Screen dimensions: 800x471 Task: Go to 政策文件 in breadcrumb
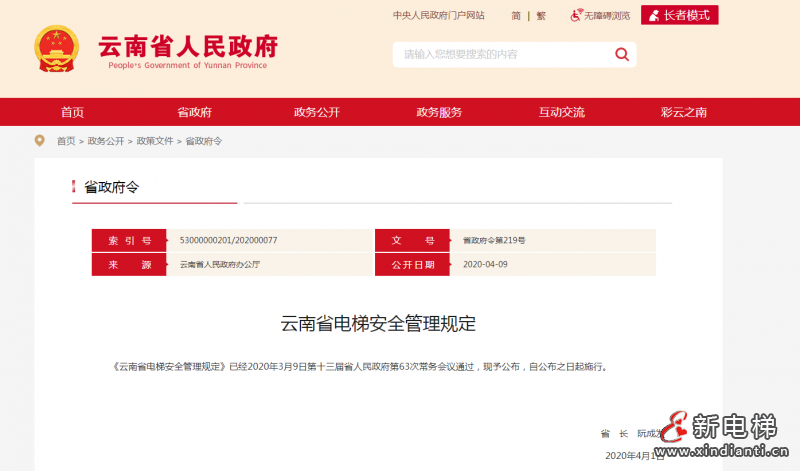pyautogui.click(x=155, y=141)
